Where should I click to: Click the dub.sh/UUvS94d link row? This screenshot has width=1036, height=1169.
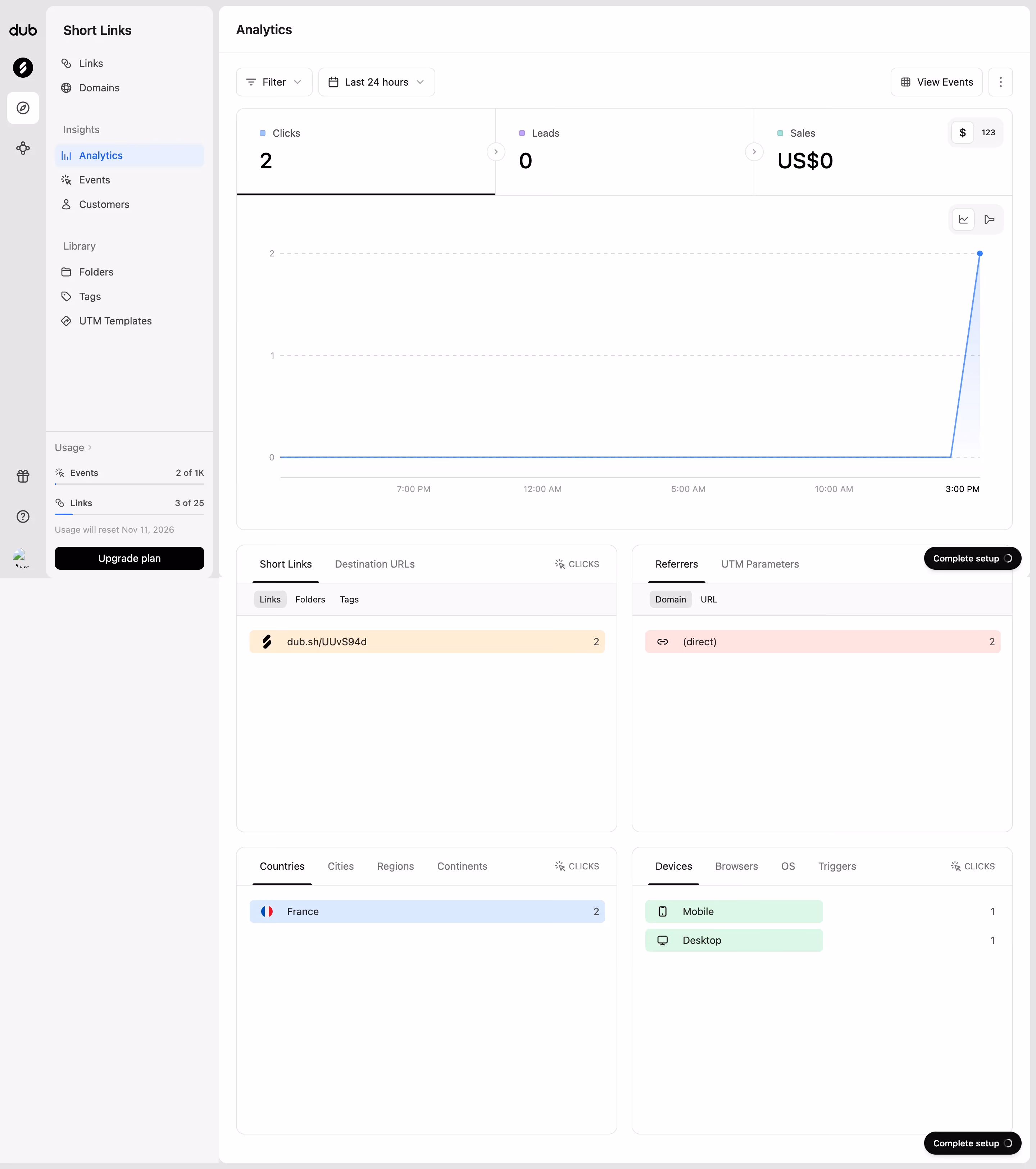coord(427,642)
